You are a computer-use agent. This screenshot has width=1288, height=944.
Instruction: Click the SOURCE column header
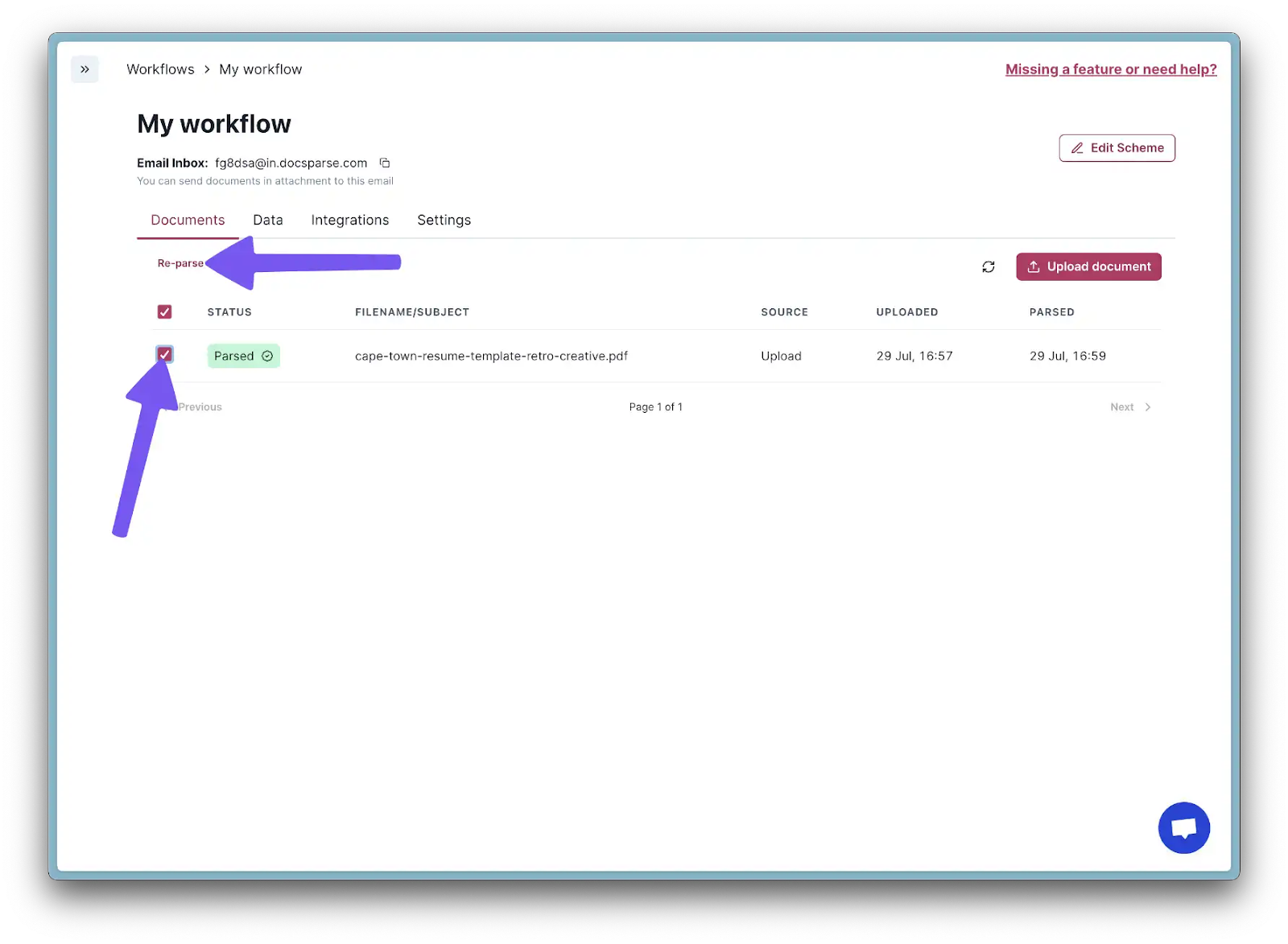(784, 312)
